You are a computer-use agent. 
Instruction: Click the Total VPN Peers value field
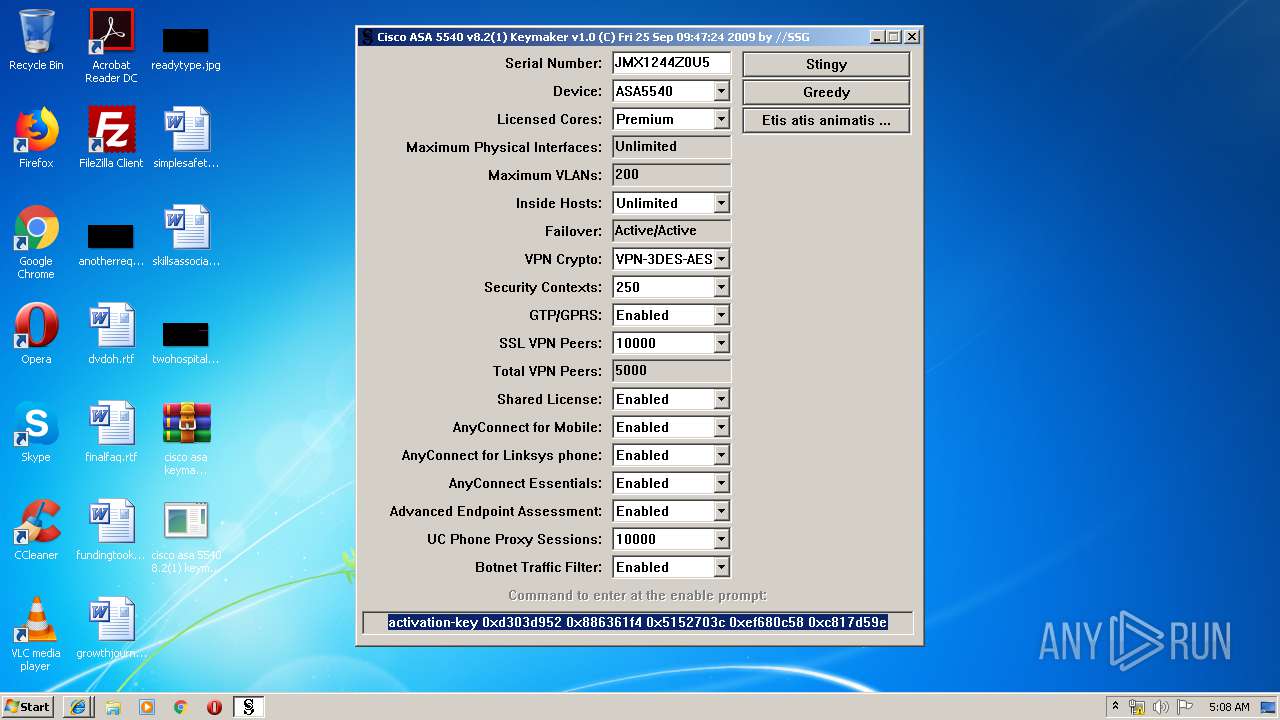tap(671, 371)
